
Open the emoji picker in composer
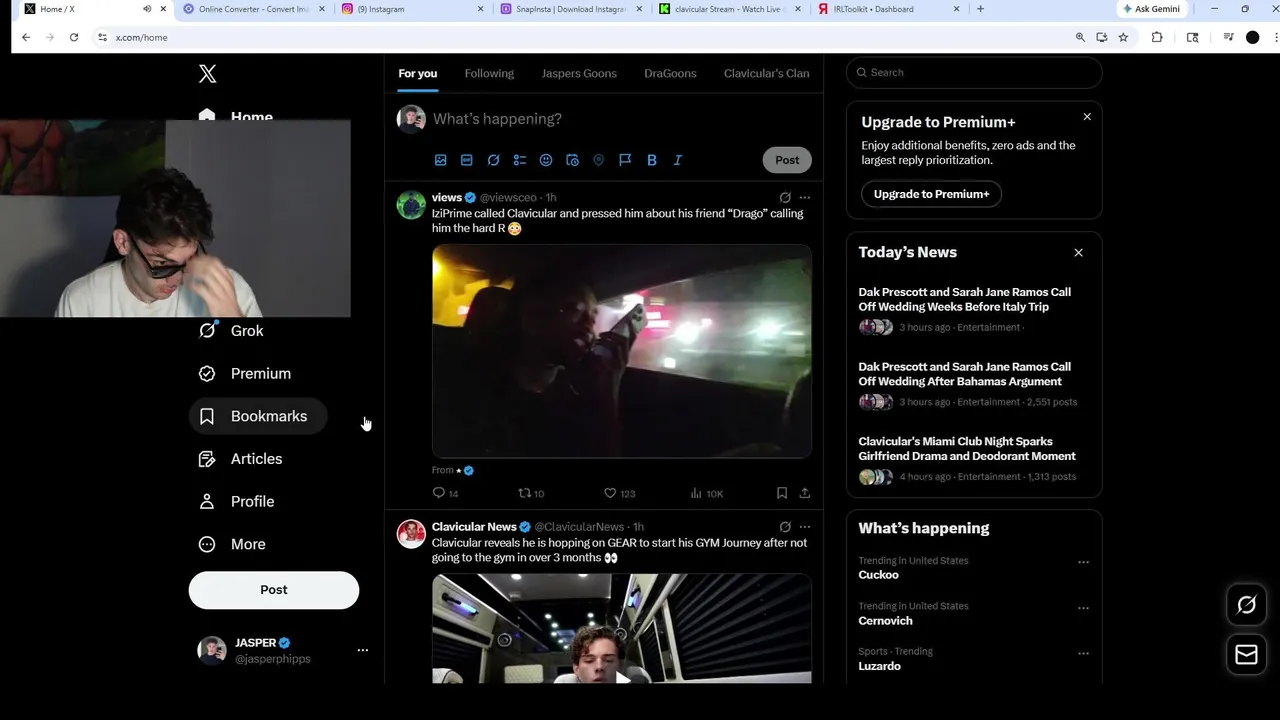[x=546, y=160]
